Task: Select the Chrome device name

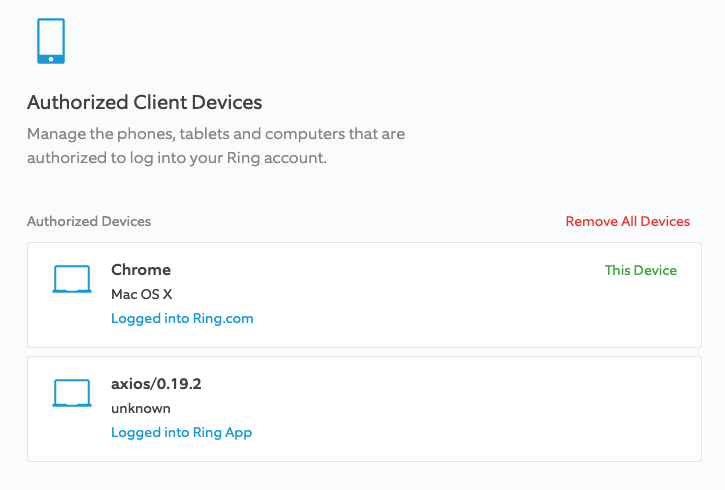Action: click(141, 270)
